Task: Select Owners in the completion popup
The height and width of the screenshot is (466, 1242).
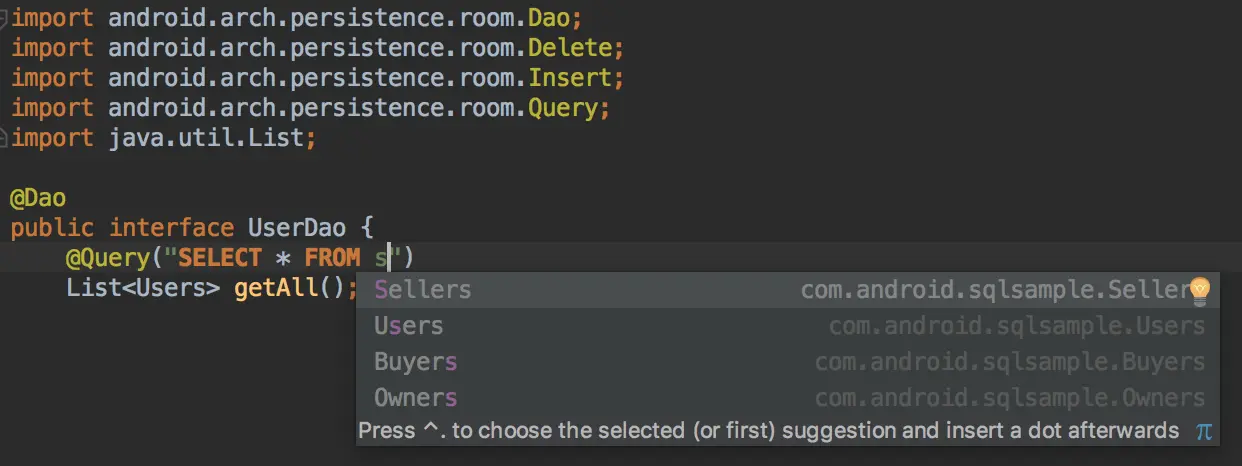Action: 415,398
